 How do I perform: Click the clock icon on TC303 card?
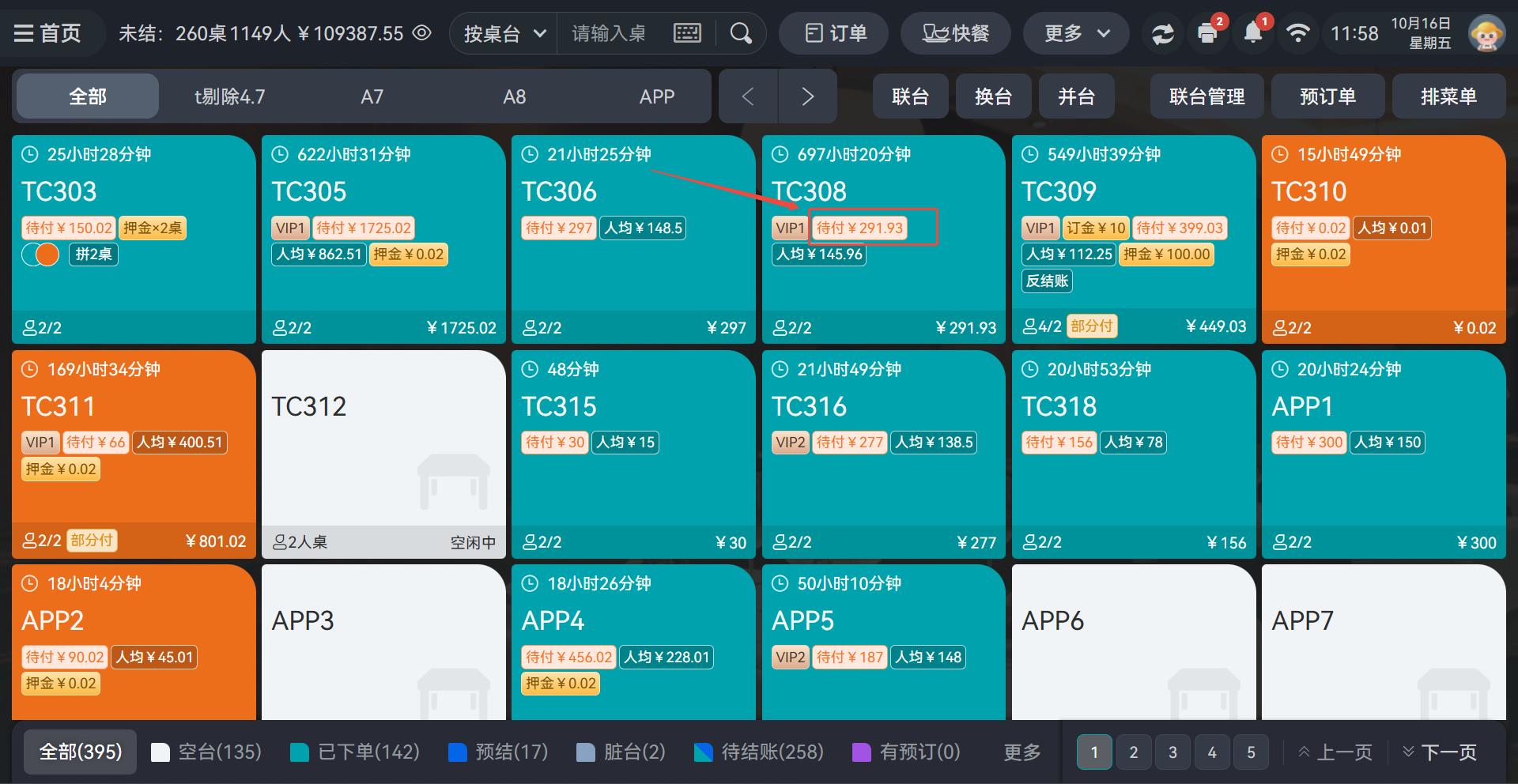[x=29, y=154]
